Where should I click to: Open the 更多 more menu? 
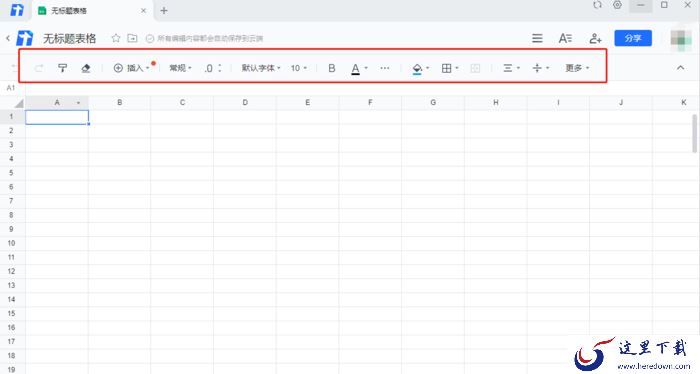(x=577, y=68)
